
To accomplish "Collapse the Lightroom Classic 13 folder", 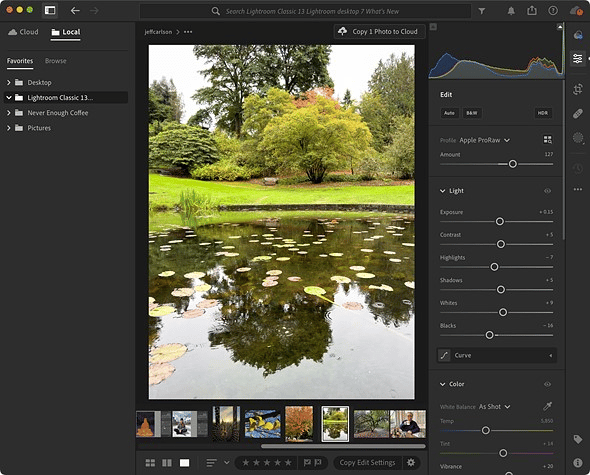I will tap(9, 98).
